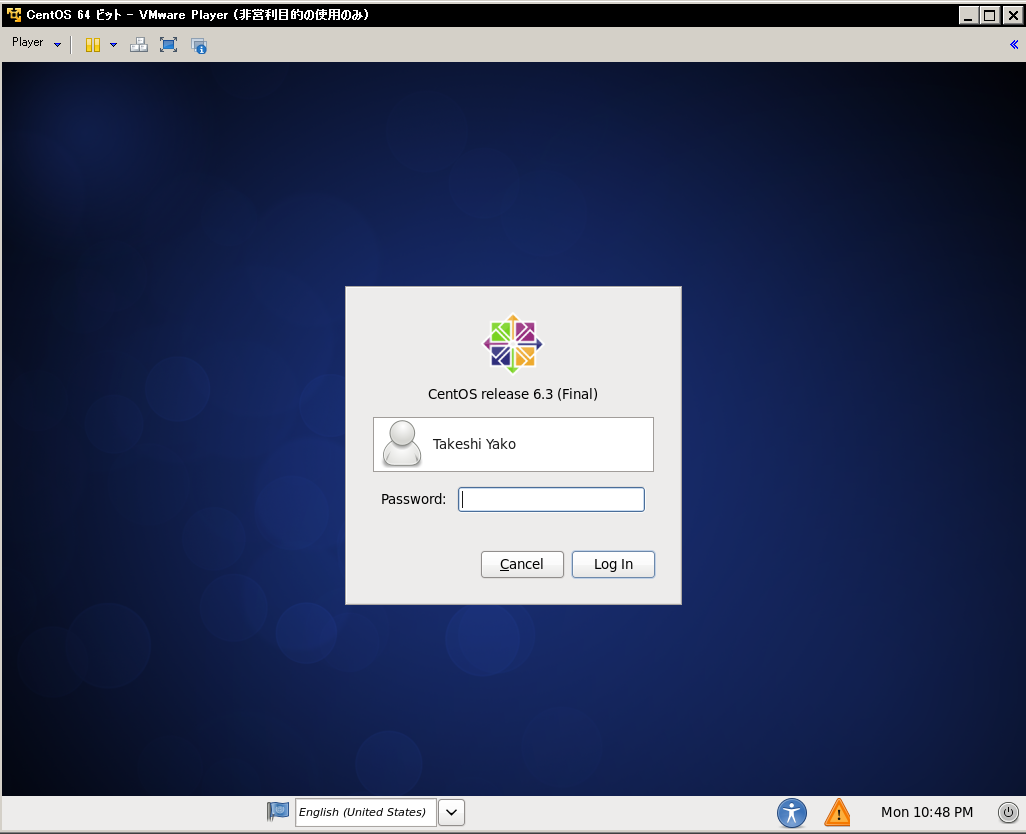Maximize the VMware Player window
This screenshot has height=834, width=1026.
[x=990, y=15]
